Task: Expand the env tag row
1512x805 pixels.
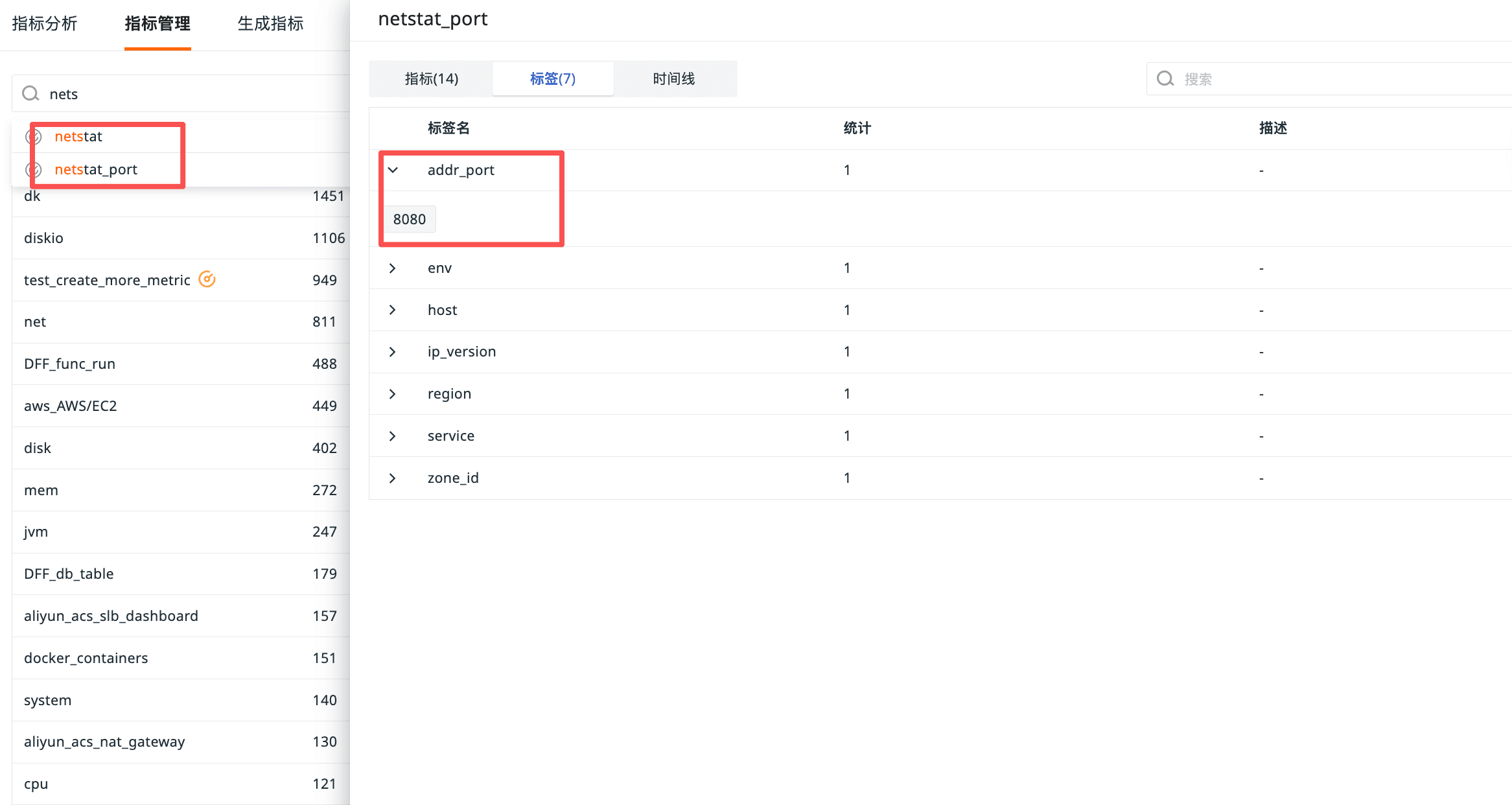Action: [x=393, y=268]
